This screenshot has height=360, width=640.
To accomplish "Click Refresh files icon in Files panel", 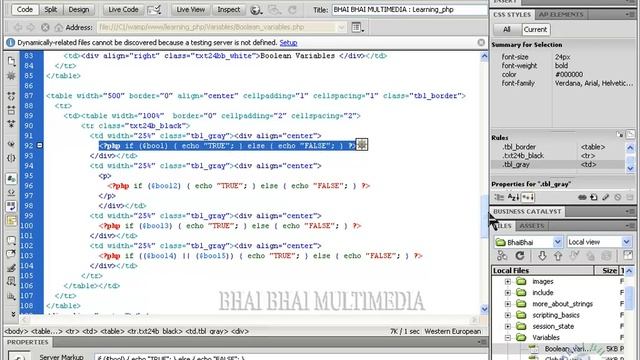I will pos(520,256).
